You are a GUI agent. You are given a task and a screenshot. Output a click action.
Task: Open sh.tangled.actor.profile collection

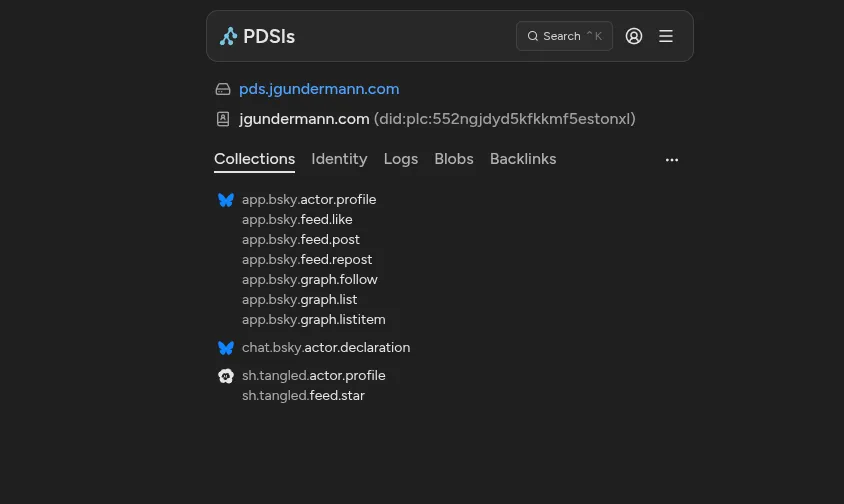point(314,375)
